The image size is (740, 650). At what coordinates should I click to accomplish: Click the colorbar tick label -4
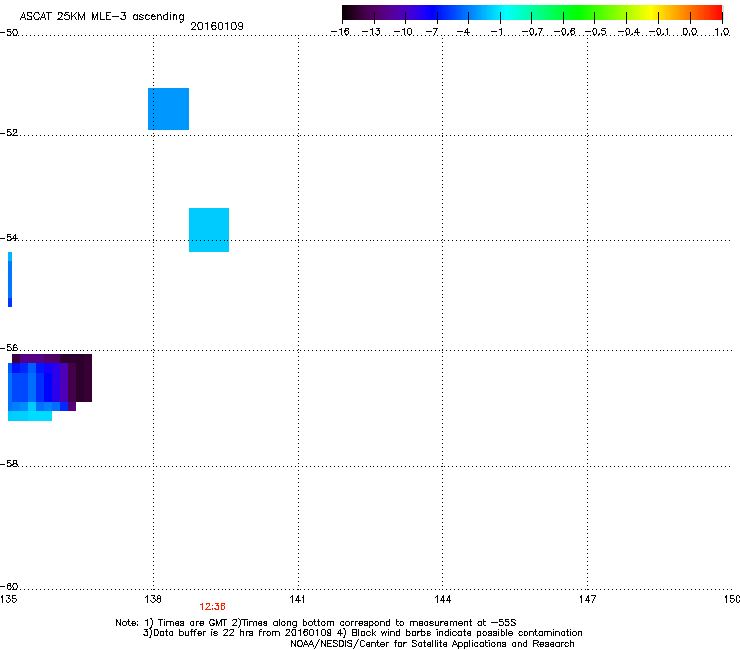pos(463,32)
